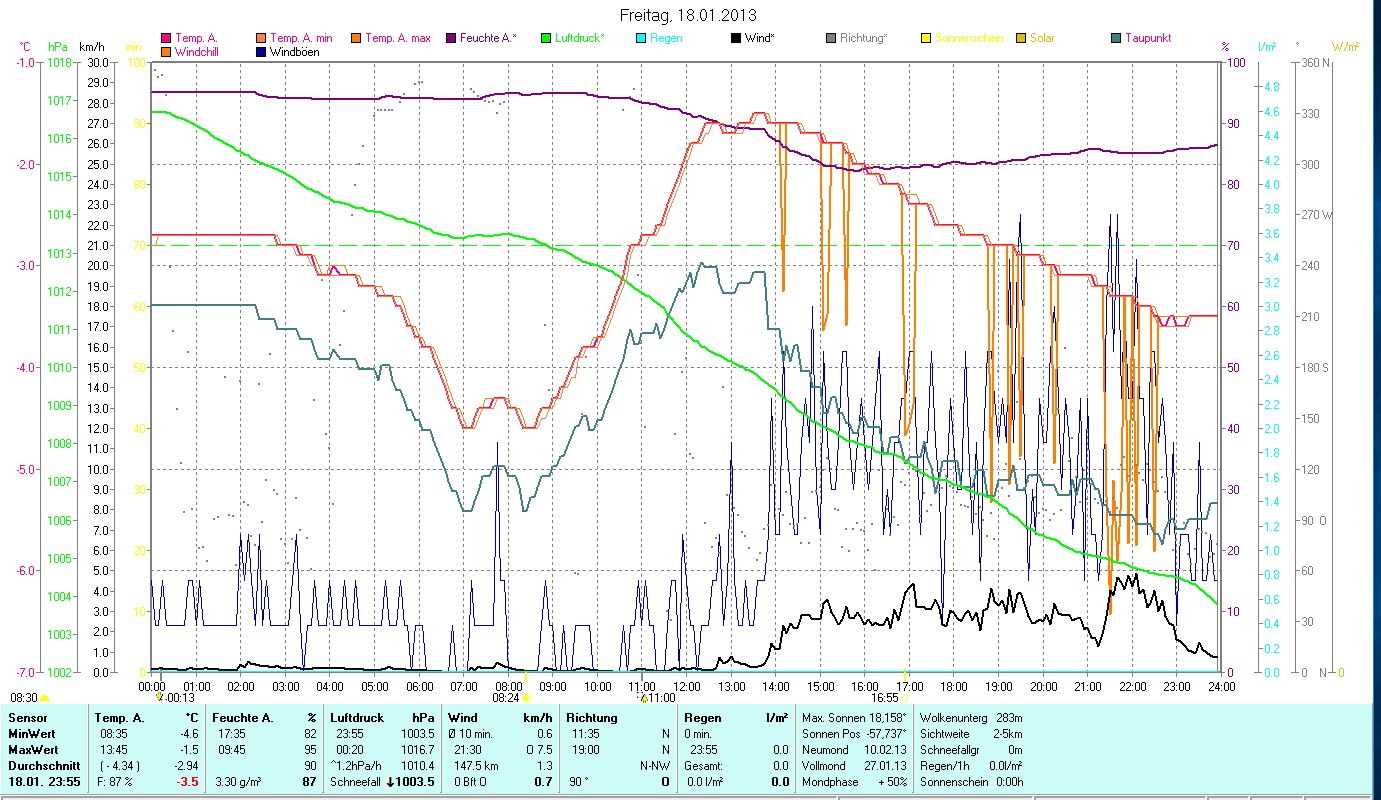Click the sun icon next to 08:30
Image resolution: width=1381 pixels, height=800 pixels.
[44, 698]
